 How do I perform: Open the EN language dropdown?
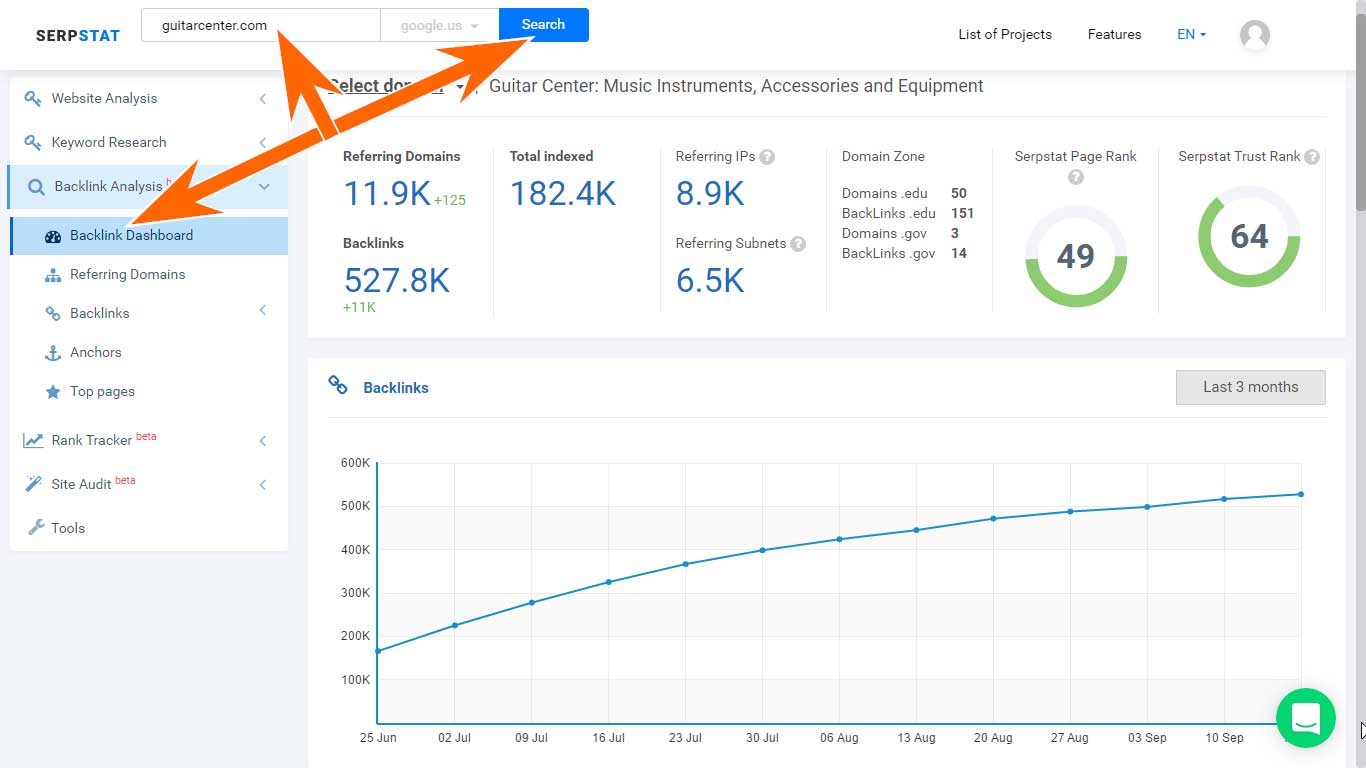point(1191,34)
